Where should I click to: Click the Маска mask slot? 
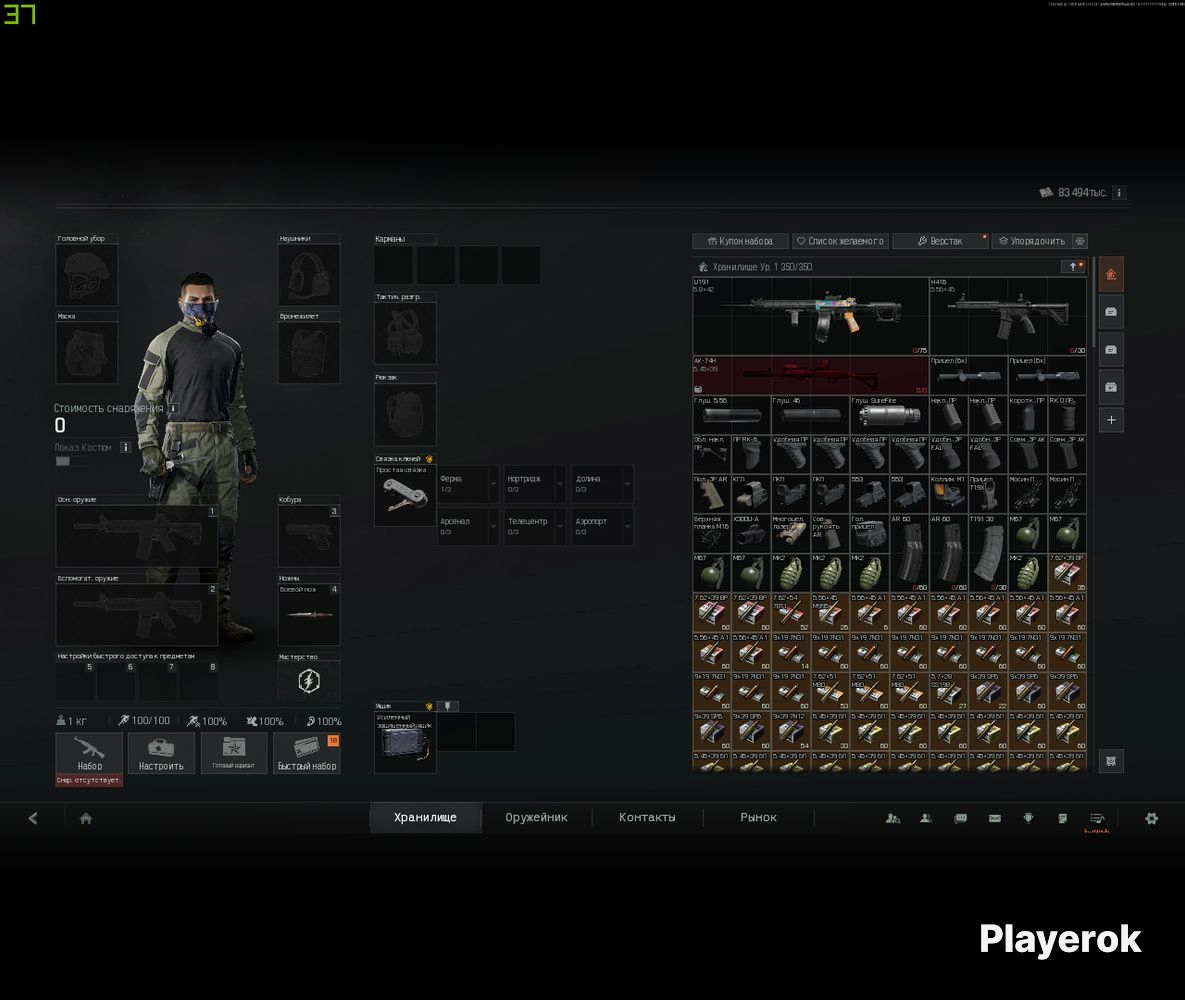coord(86,353)
